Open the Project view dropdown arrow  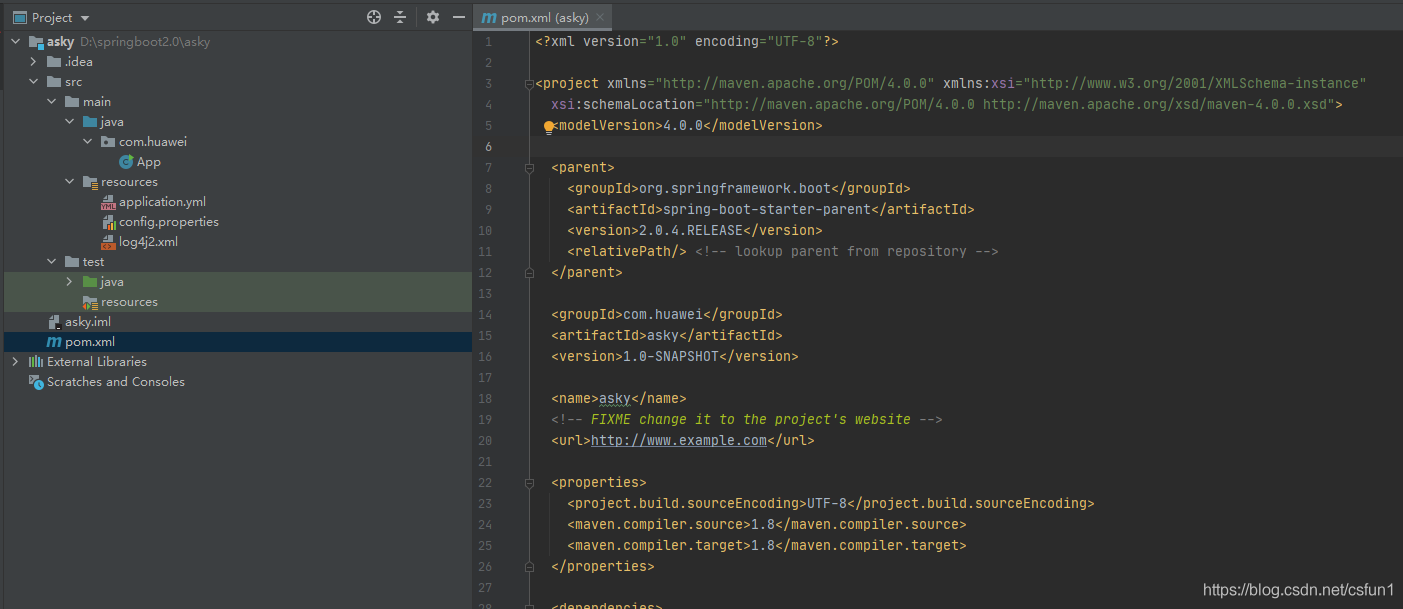click(x=84, y=18)
